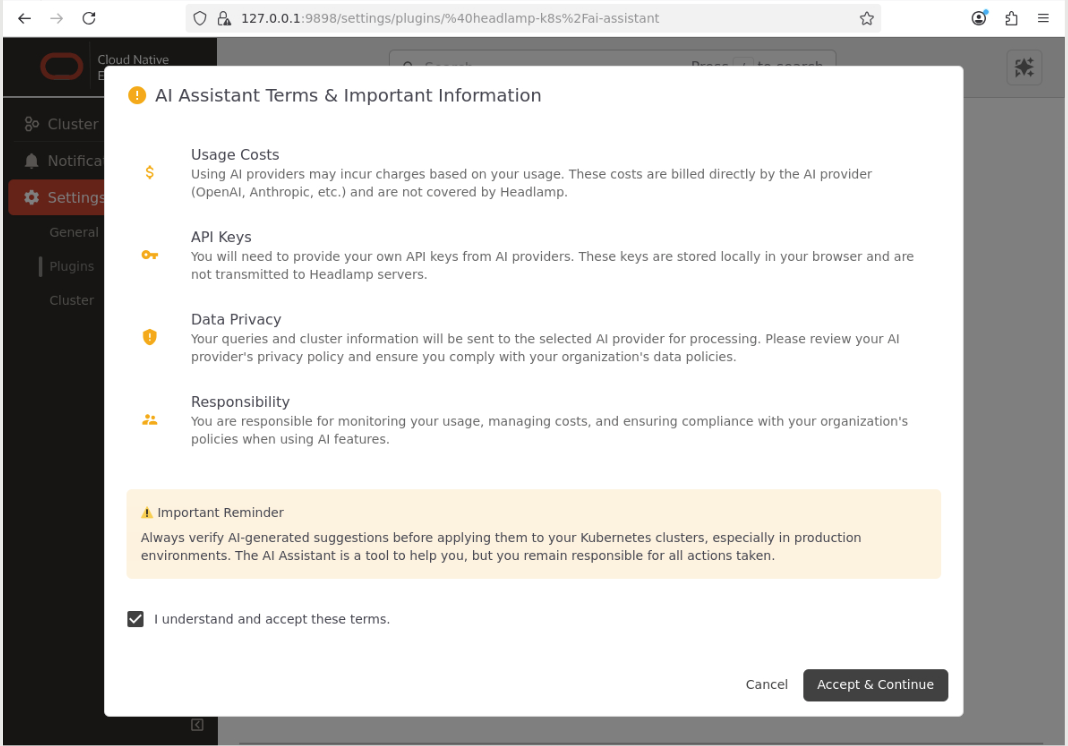Select Plugins under Settings
1068x746 pixels.
[71, 266]
